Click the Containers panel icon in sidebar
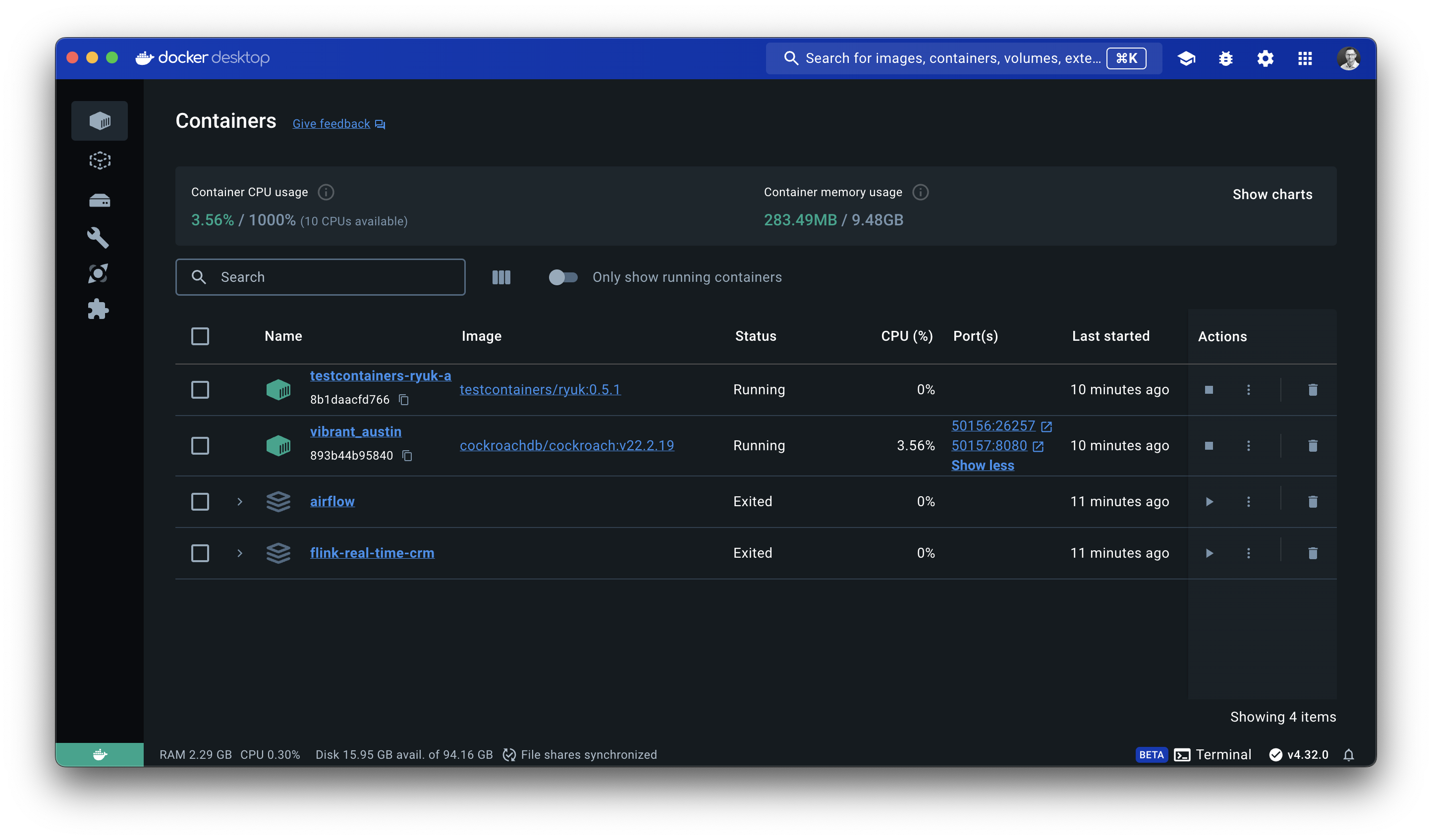Screen dimensions: 1432x840 click(99, 121)
